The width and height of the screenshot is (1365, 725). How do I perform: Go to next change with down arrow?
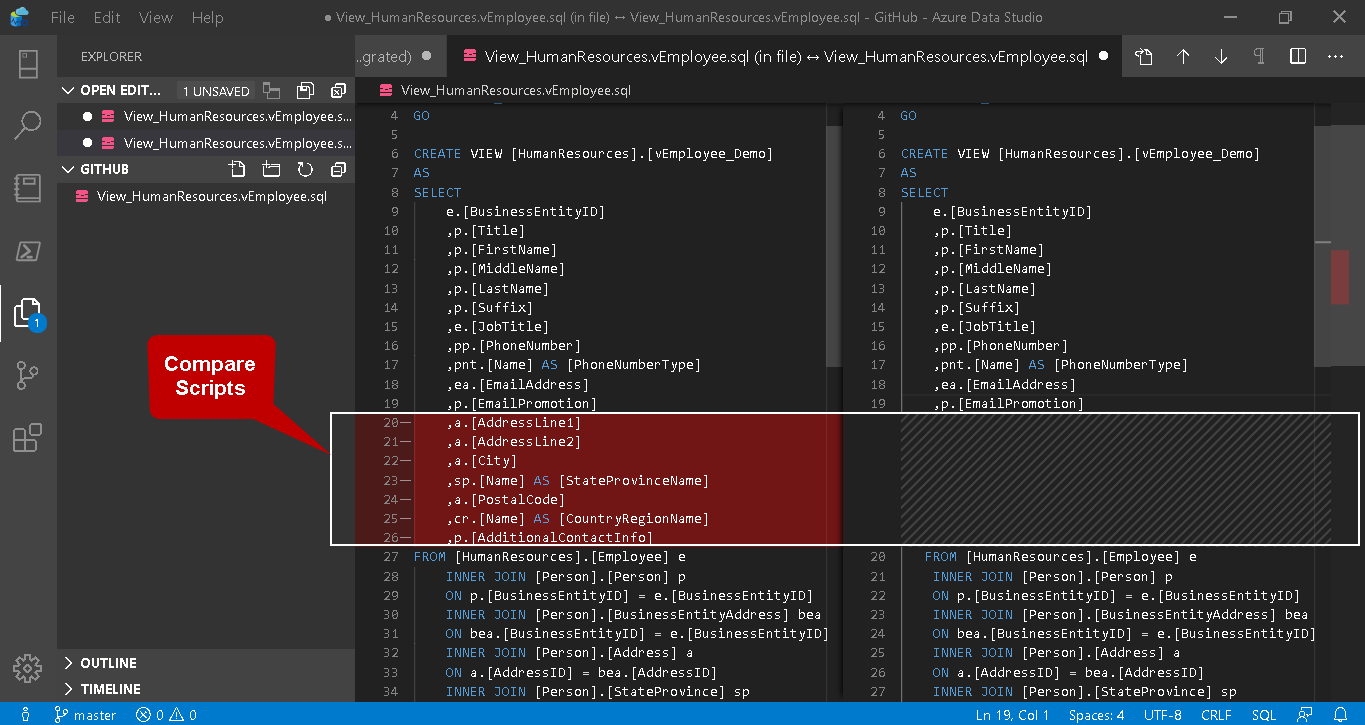(1221, 57)
